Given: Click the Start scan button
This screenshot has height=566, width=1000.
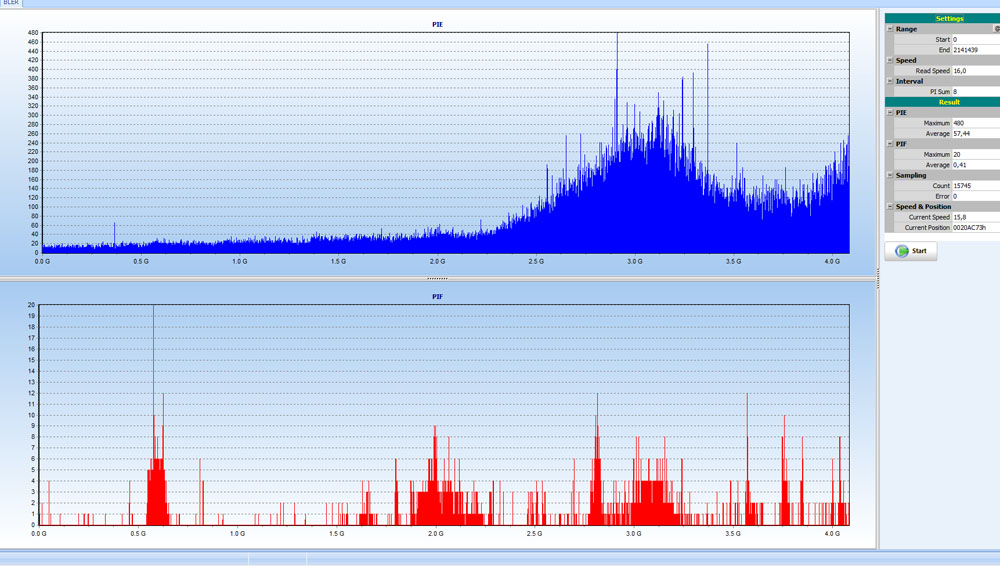Looking at the screenshot, I should point(911,251).
